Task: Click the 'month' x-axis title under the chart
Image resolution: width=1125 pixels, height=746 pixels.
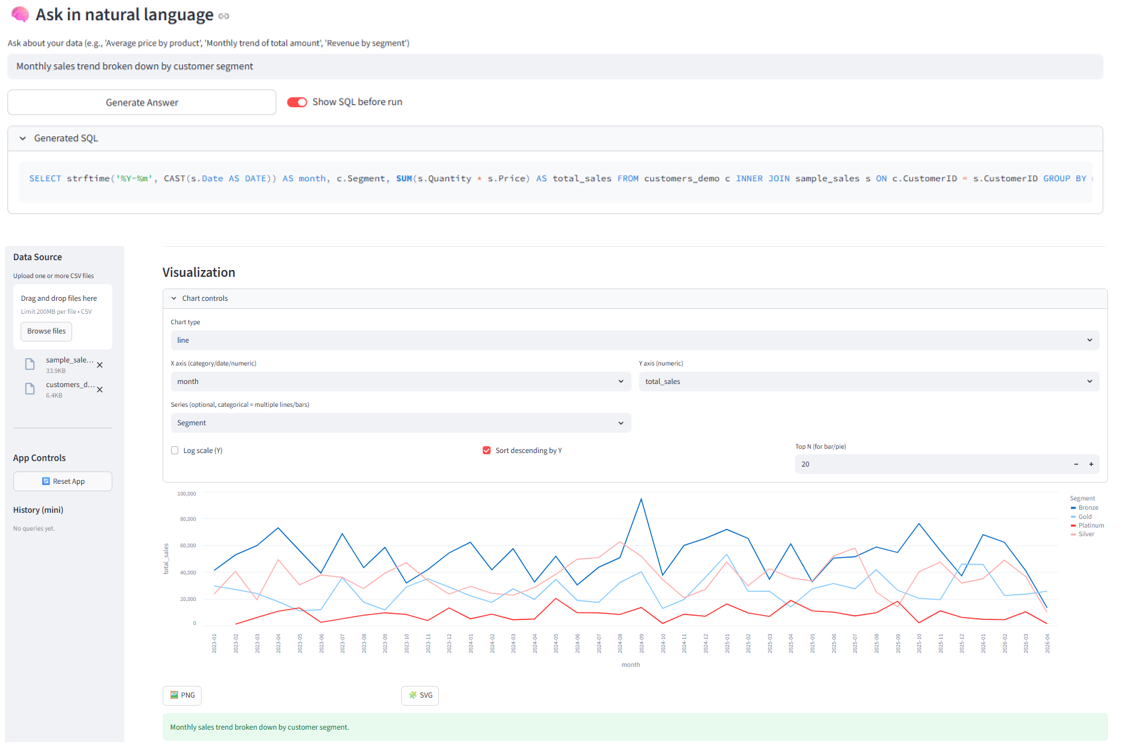Action: [x=631, y=665]
